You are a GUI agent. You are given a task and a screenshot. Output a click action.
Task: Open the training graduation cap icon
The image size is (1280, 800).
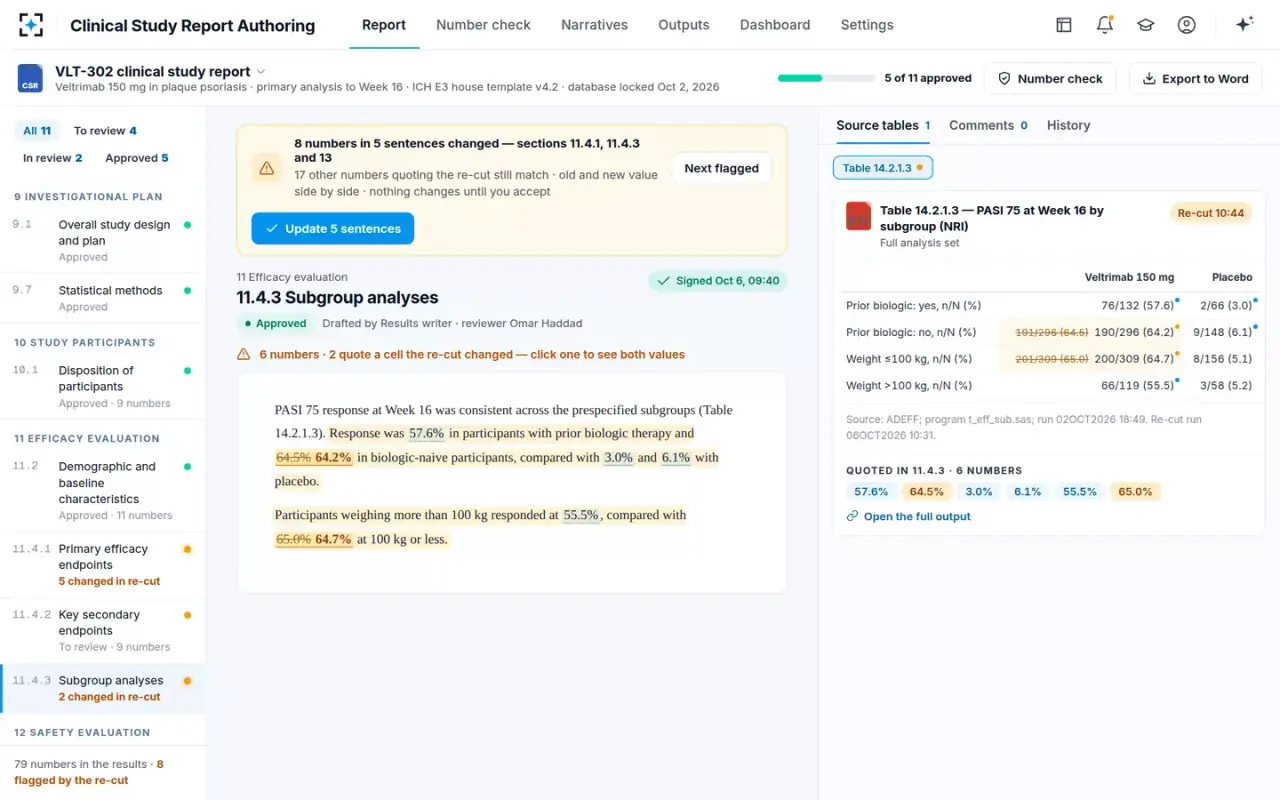pyautogui.click(x=1146, y=25)
